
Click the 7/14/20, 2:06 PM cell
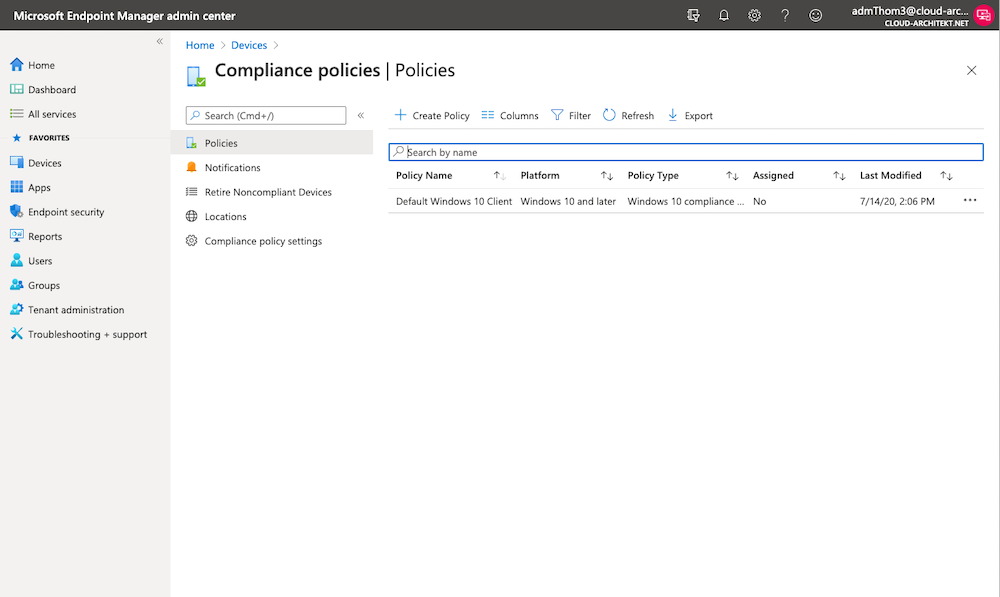point(897,202)
